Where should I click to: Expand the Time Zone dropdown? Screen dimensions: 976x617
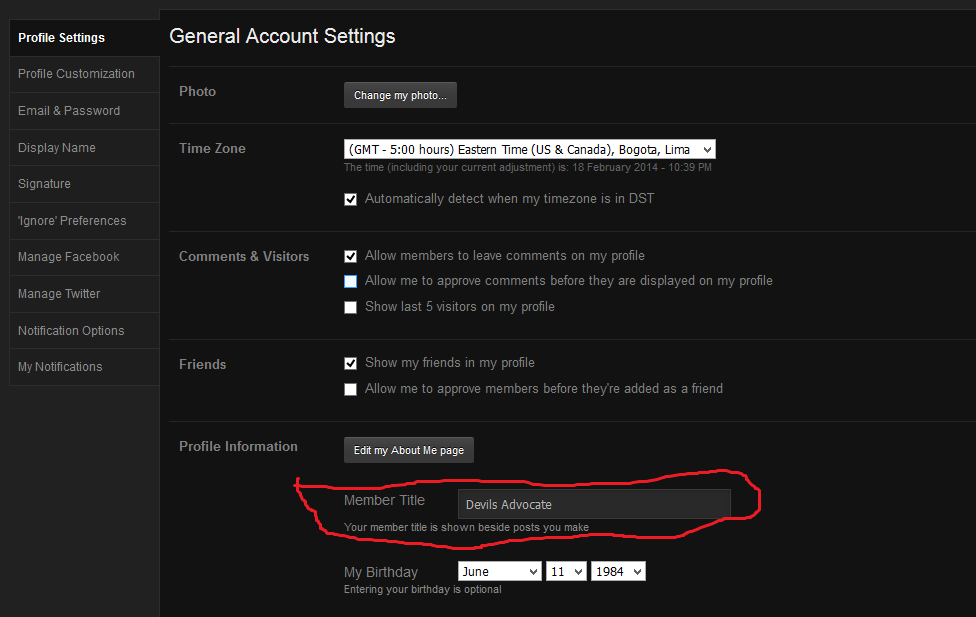(530, 149)
